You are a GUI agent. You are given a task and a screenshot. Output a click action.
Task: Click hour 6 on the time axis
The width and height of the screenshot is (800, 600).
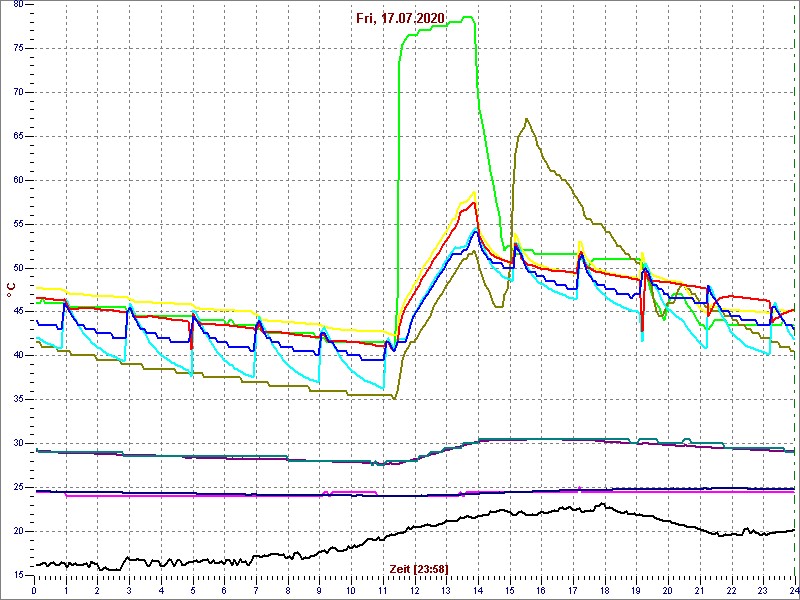[x=224, y=591]
